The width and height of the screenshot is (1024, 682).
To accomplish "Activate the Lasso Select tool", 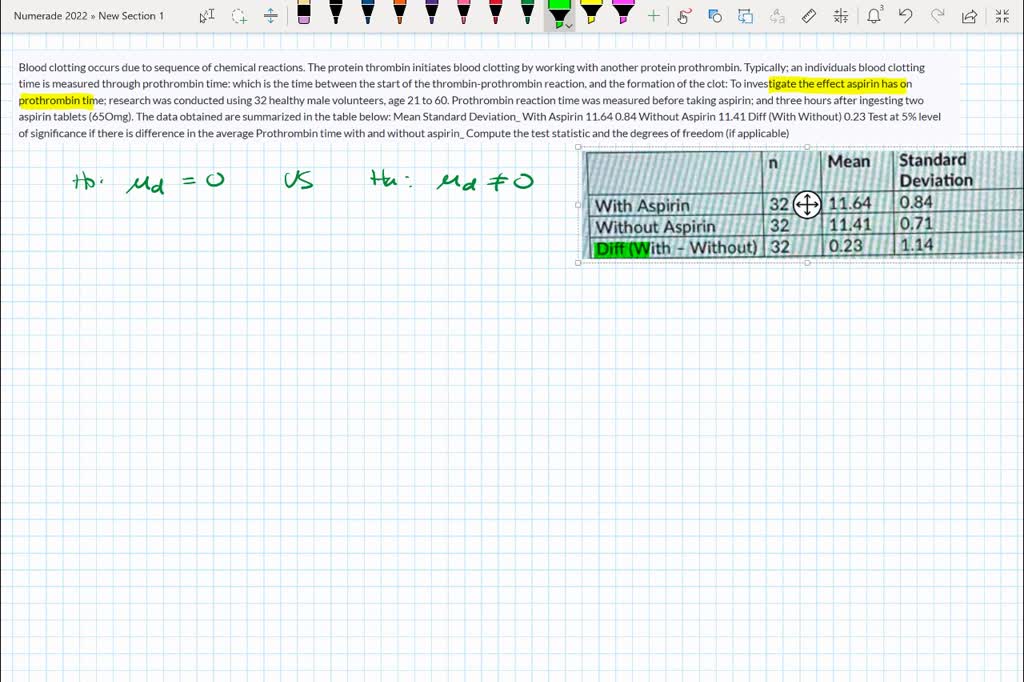I will (239, 16).
